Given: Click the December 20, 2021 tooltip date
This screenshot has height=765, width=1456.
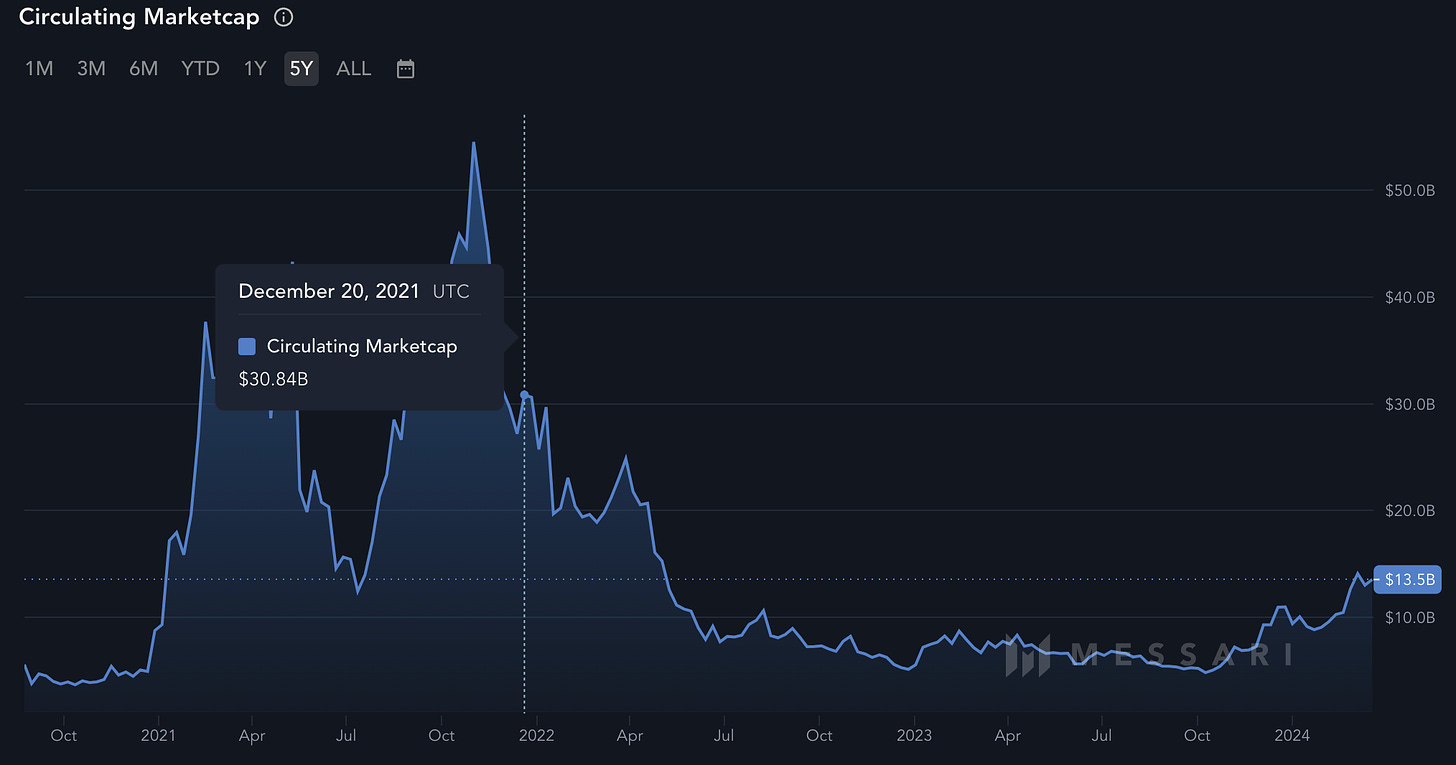Looking at the screenshot, I should [x=328, y=291].
